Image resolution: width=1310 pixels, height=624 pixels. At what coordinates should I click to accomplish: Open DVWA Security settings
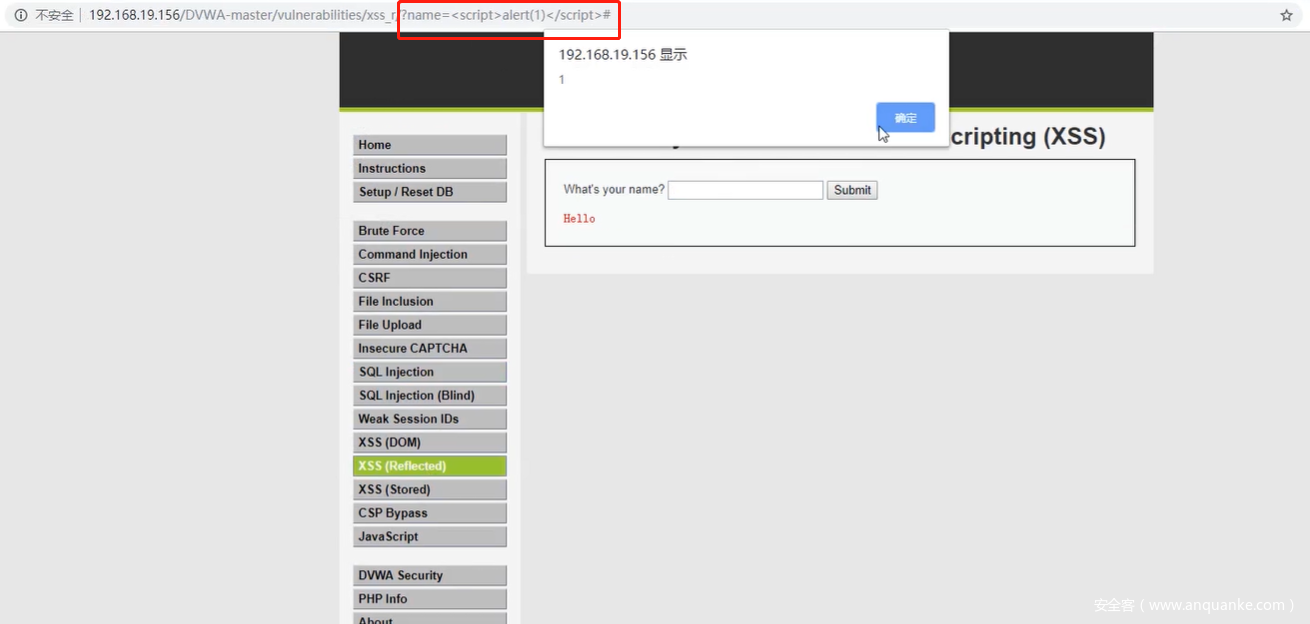[x=430, y=576]
